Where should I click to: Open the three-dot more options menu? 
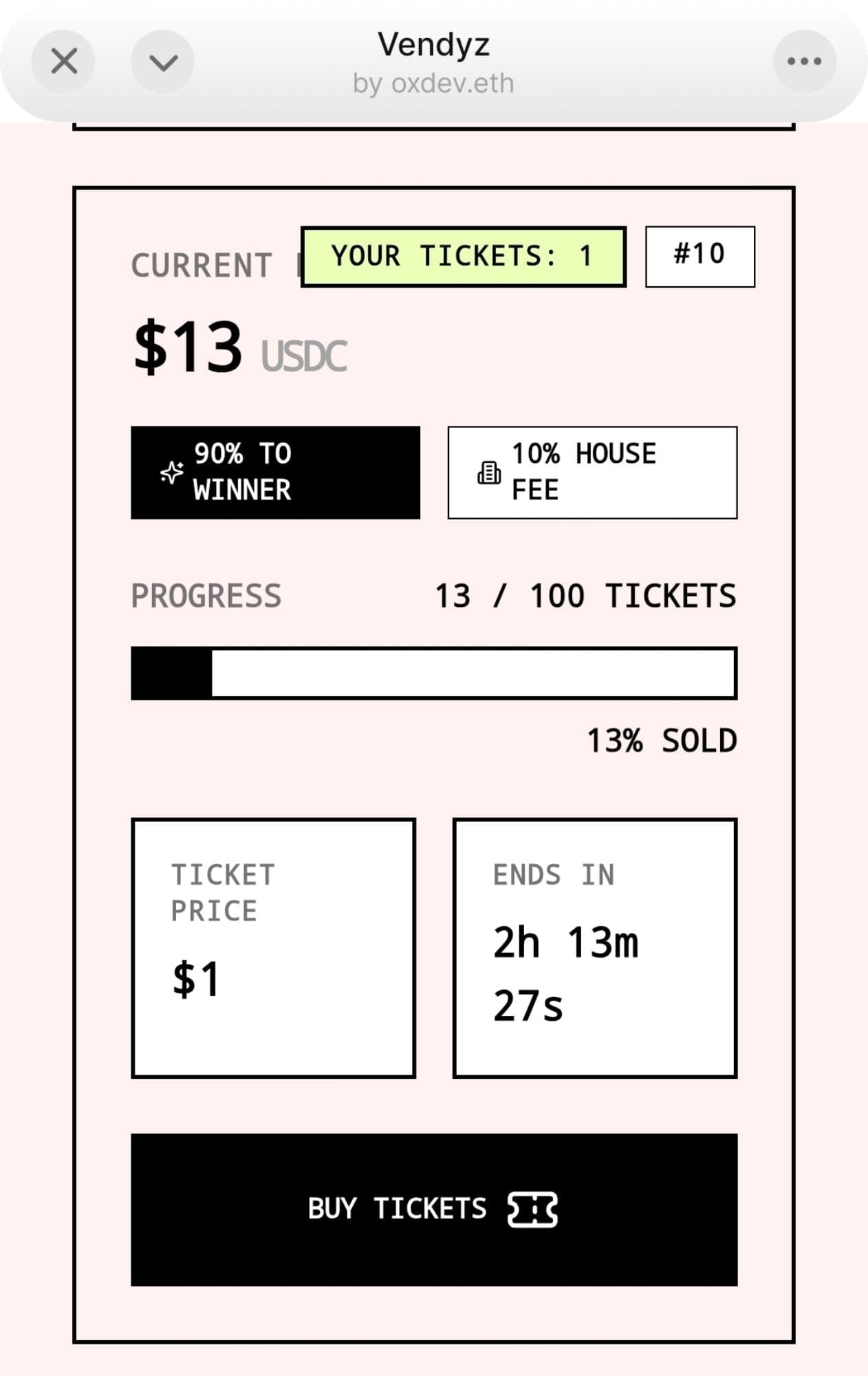(x=804, y=62)
